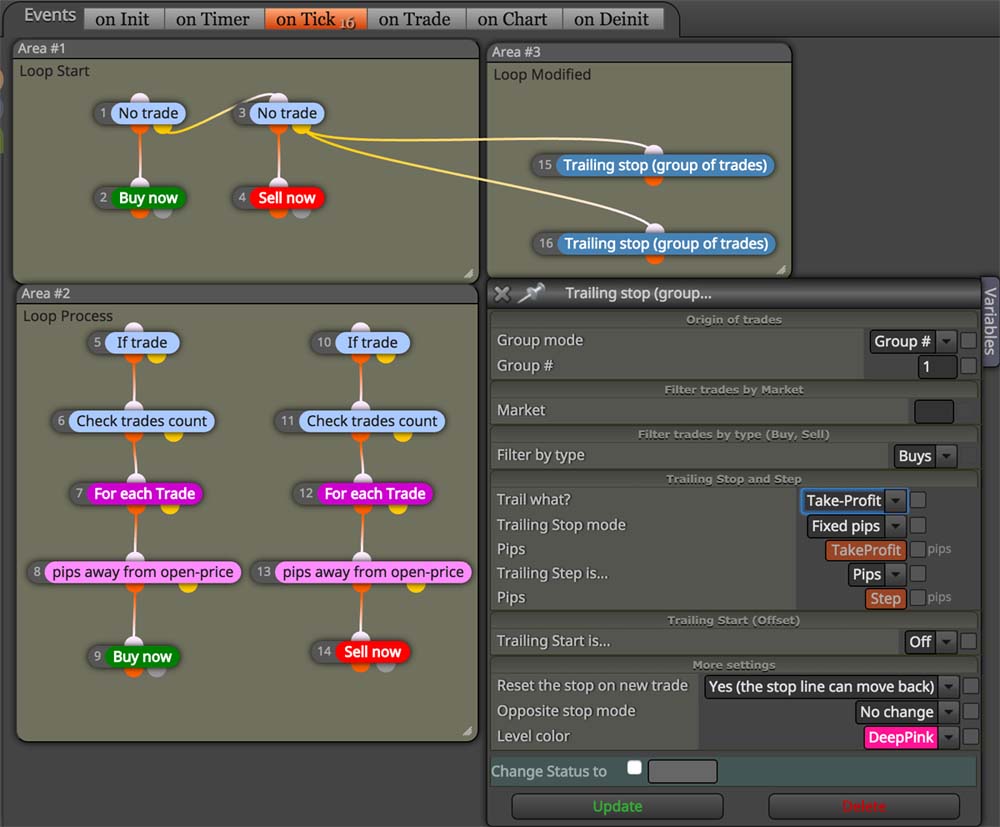Image resolution: width=1000 pixels, height=827 pixels.
Task: Pin the Trailing stop properties panel
Action: [x=531, y=293]
